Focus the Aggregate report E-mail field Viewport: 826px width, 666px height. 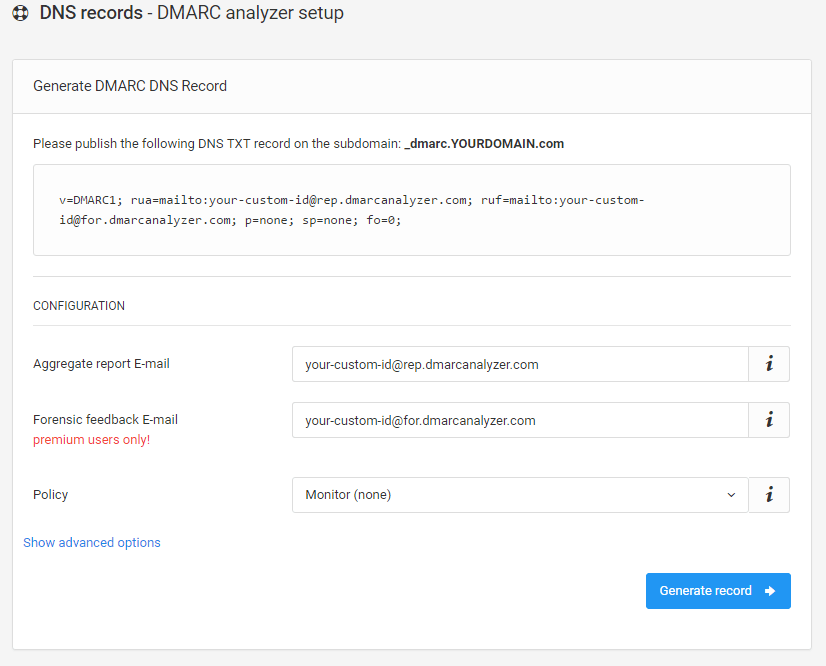click(520, 364)
